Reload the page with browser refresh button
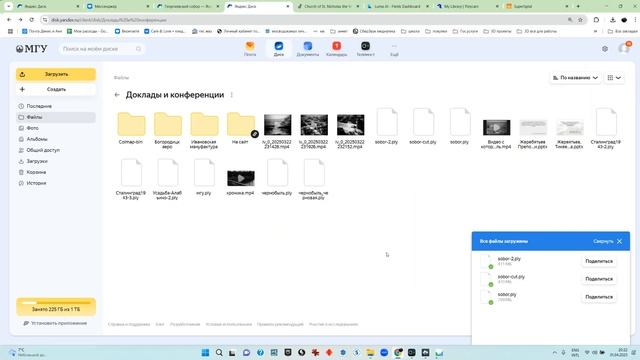Image resolution: width=640 pixels, height=360 pixels. click(x=31, y=20)
